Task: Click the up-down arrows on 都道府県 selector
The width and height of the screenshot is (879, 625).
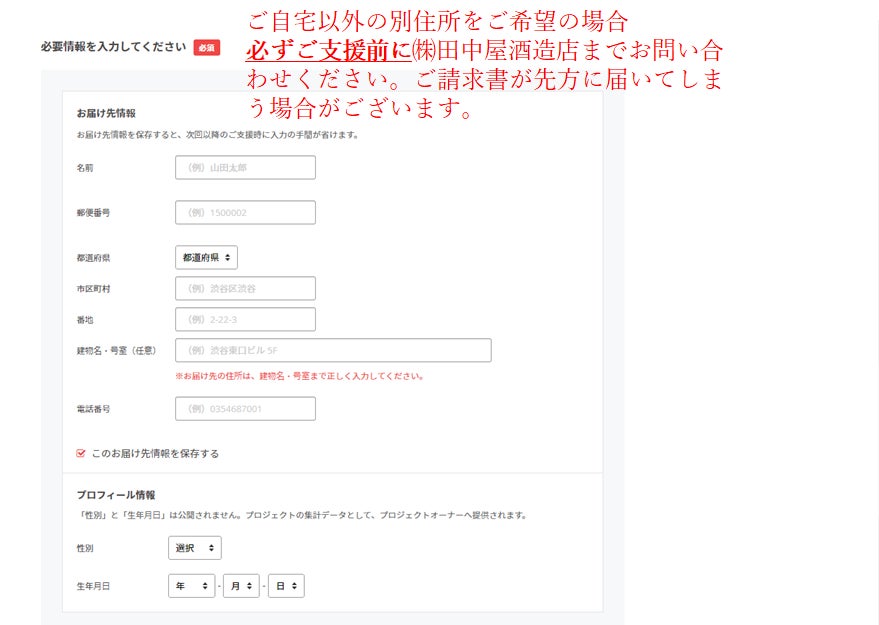Action: pos(228,258)
